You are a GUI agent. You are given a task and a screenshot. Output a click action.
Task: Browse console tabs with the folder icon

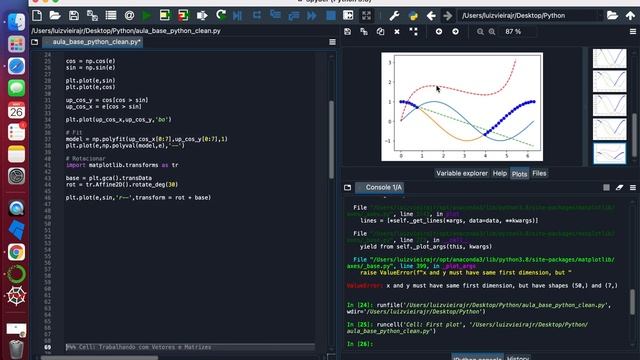point(347,187)
